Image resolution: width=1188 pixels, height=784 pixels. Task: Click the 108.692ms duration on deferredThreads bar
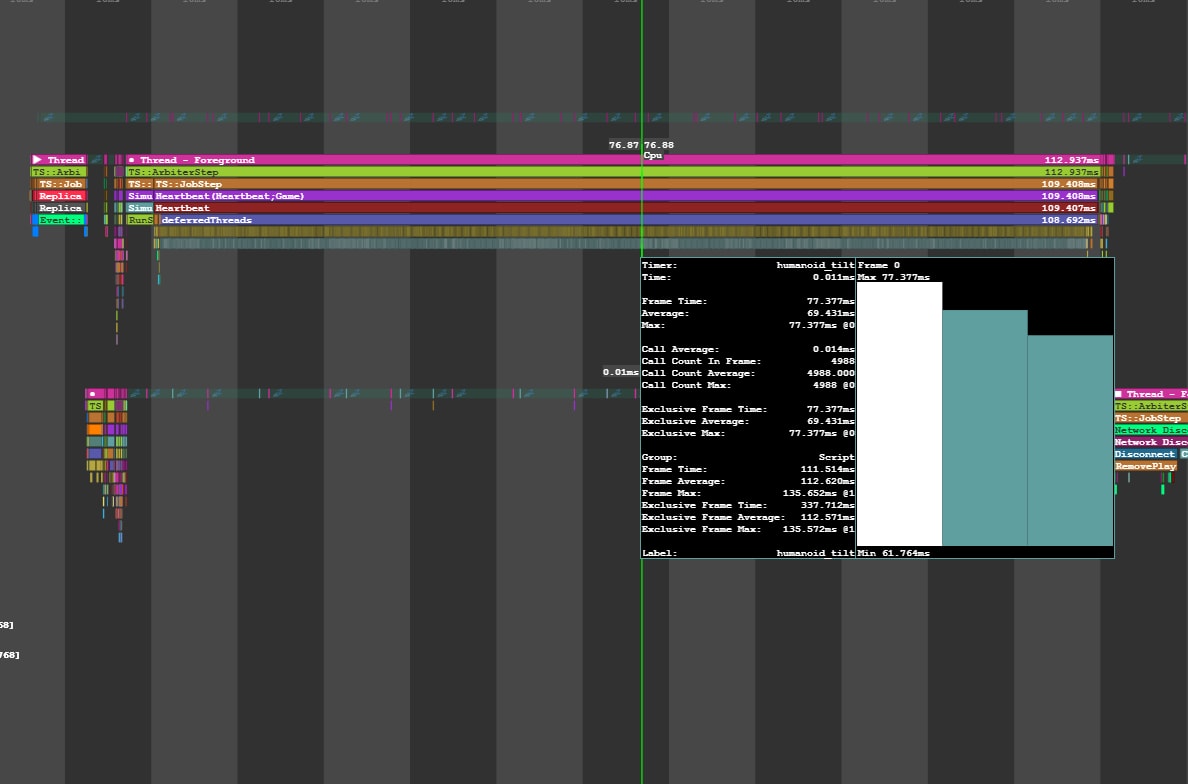tap(1069, 220)
